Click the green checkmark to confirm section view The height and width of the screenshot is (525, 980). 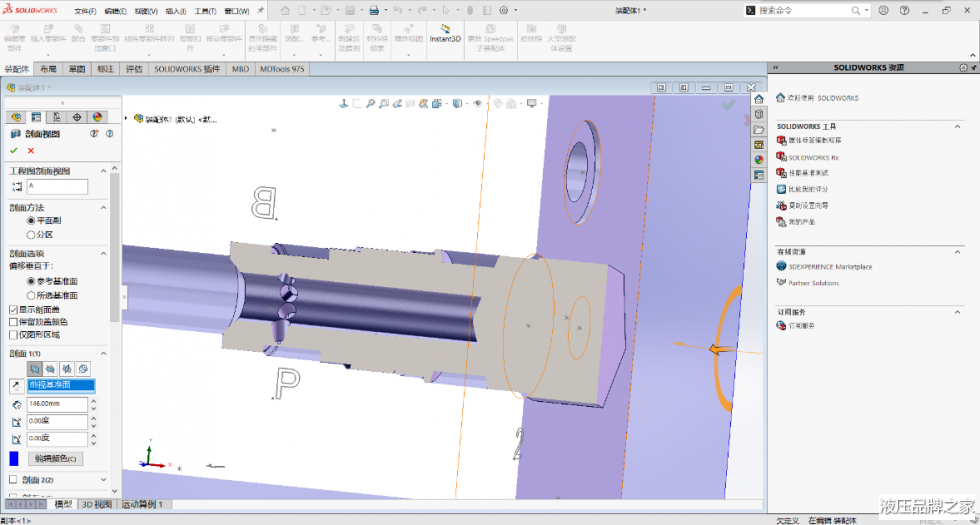pos(14,150)
